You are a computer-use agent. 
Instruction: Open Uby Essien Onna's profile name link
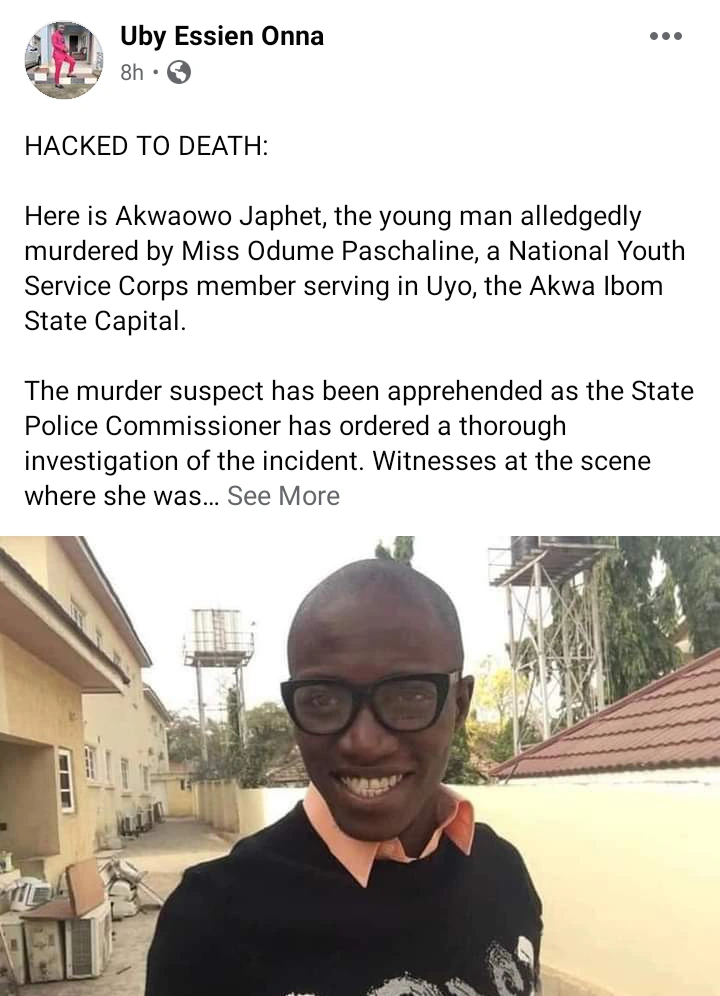tap(222, 36)
